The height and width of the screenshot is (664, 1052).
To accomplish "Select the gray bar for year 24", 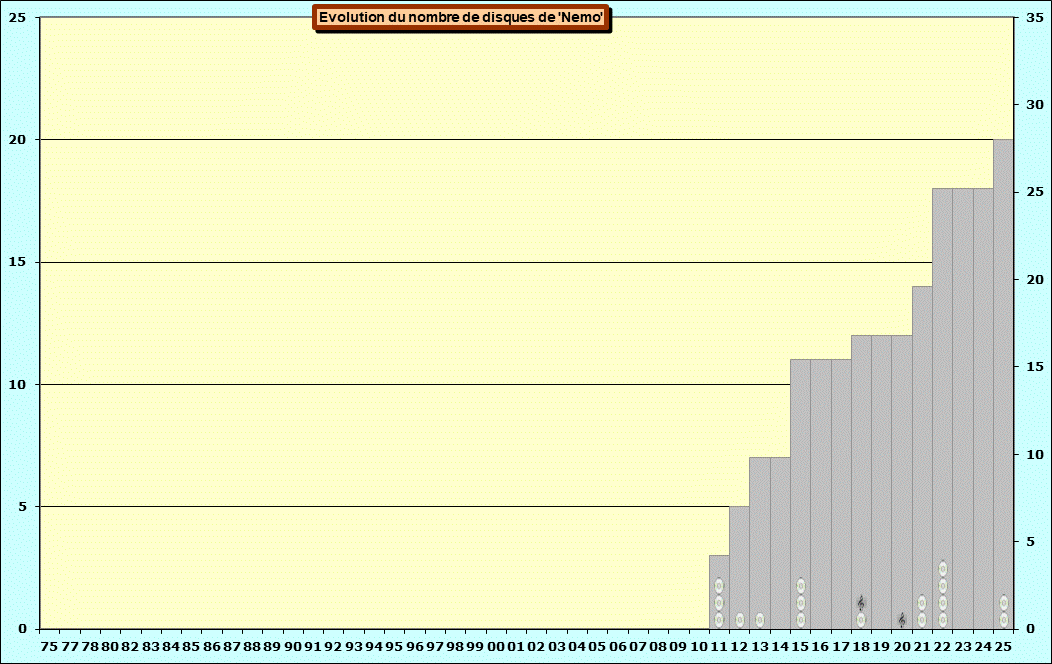I will tap(983, 408).
